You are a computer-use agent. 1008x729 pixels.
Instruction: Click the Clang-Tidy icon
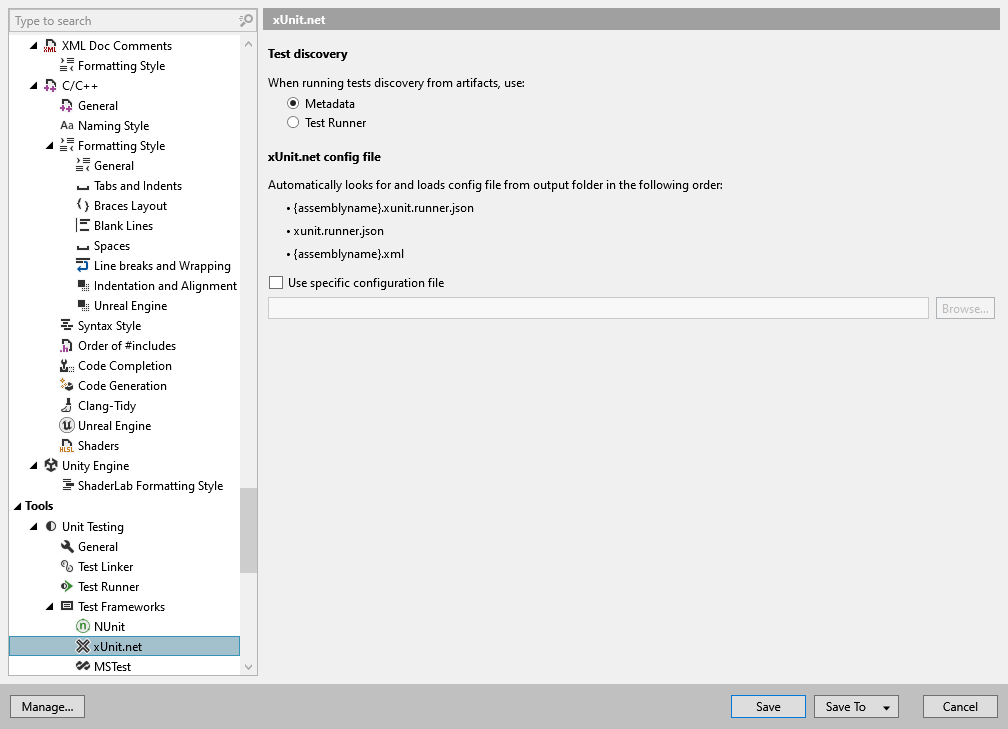coord(66,405)
